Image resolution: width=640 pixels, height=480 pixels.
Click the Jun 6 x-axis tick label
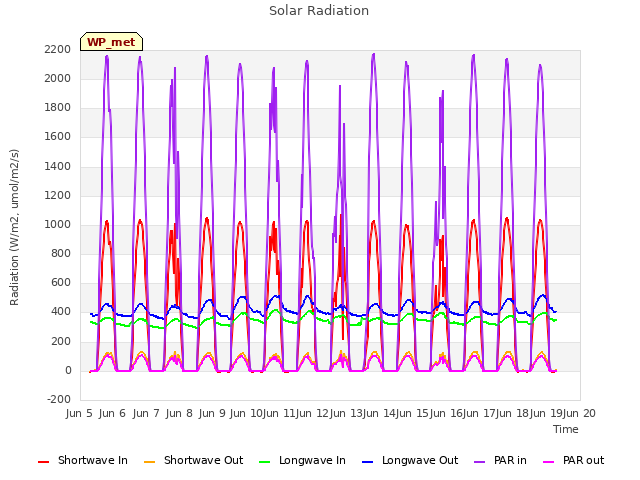(x=112, y=413)
